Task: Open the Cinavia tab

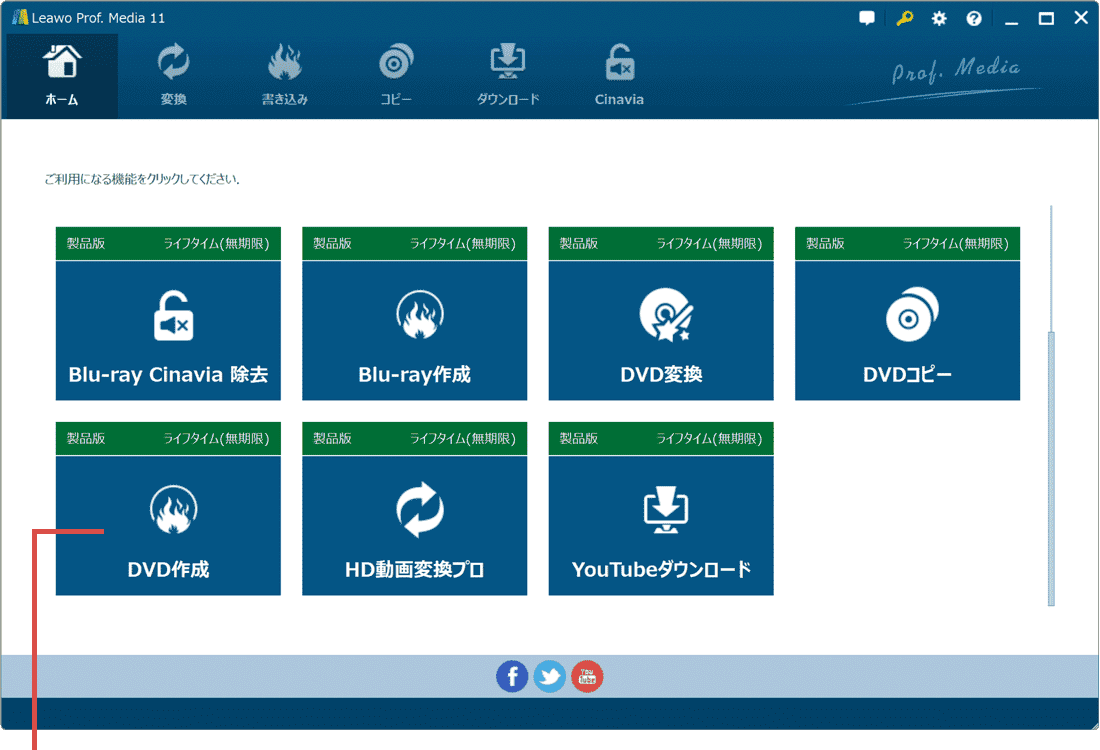Action: [618, 75]
